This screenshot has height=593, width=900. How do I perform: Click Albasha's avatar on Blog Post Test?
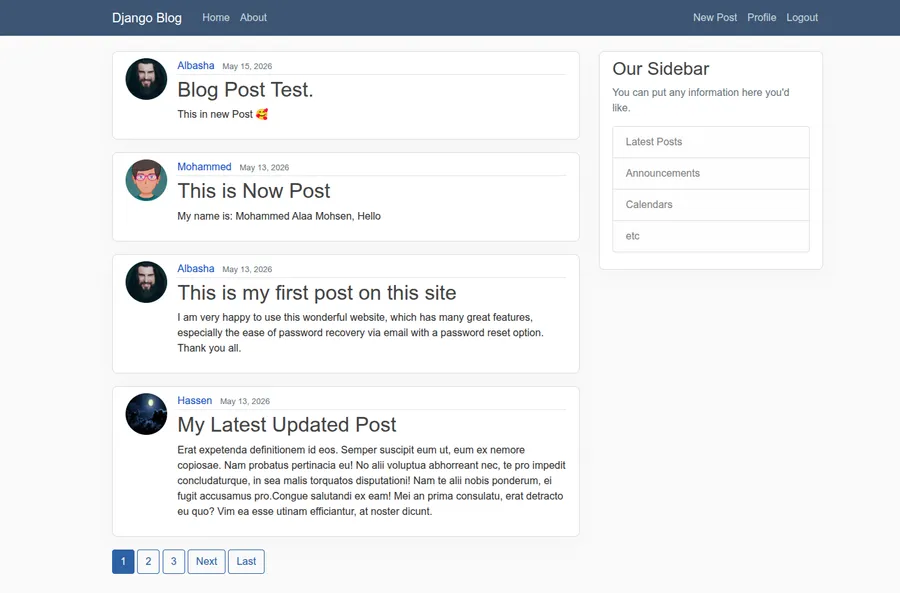click(x=146, y=79)
